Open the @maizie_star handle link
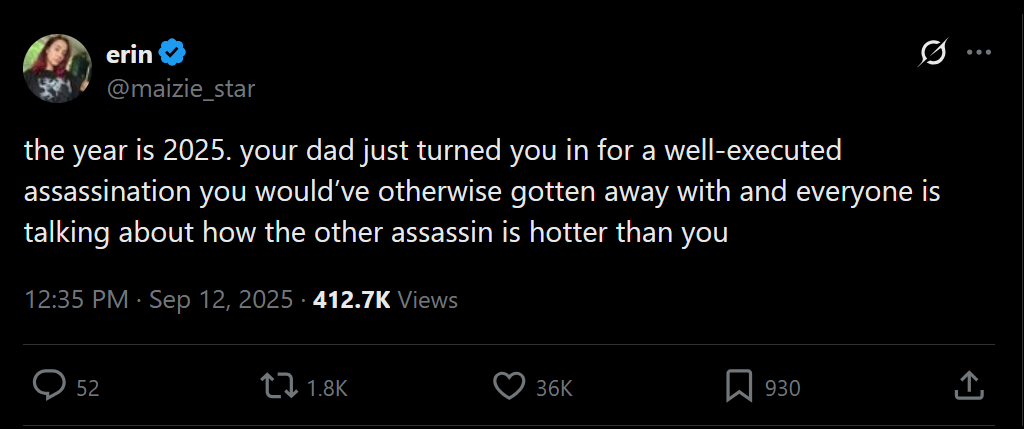The height and width of the screenshot is (429, 1024). 180,89
